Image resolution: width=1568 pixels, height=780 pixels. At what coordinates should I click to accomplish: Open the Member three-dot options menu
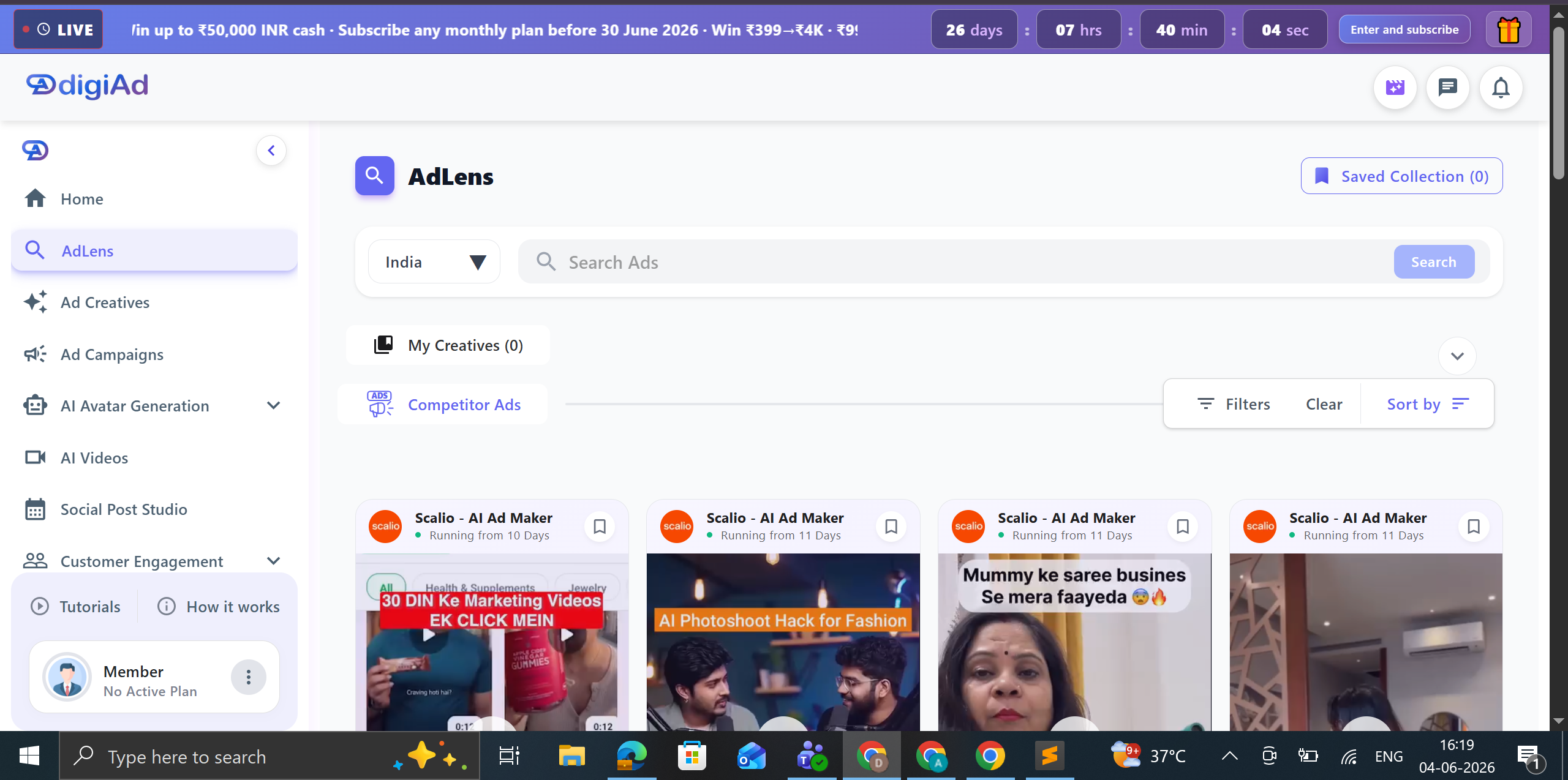(x=248, y=677)
